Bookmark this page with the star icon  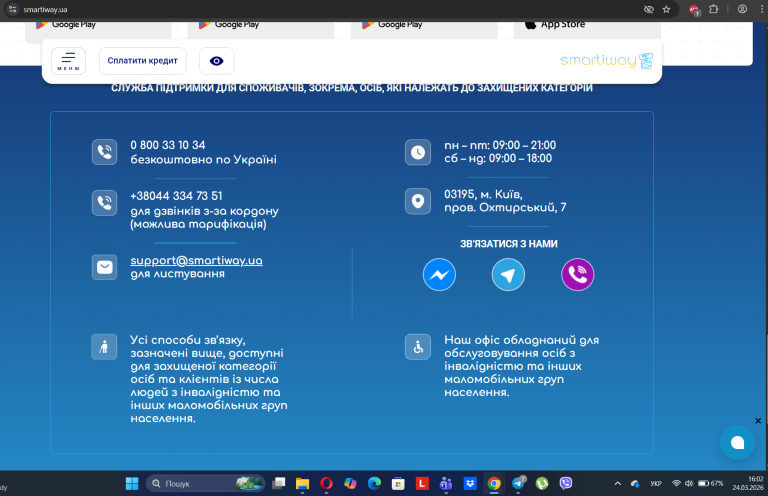pyautogui.click(x=666, y=9)
